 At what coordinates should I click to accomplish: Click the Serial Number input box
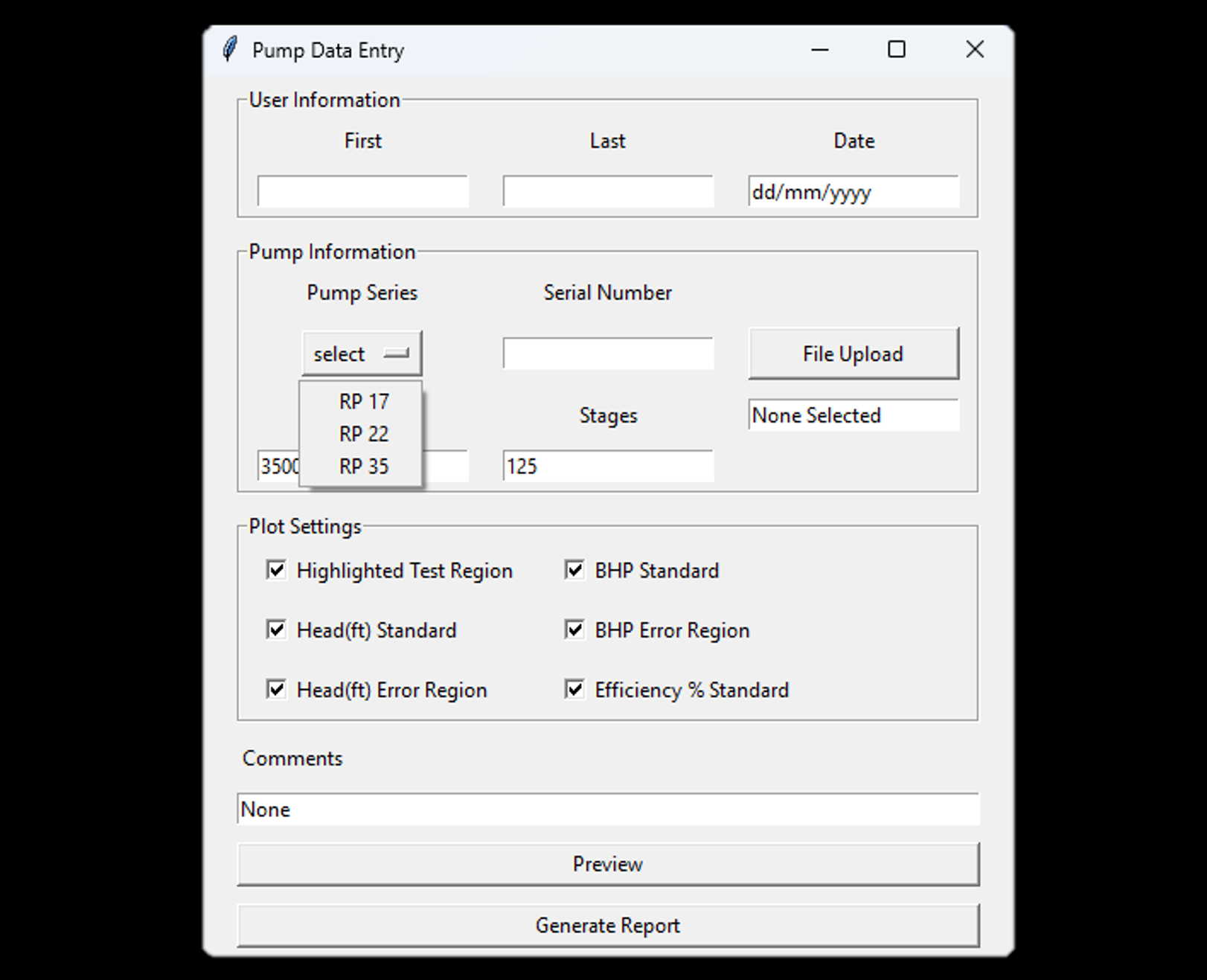pos(607,353)
